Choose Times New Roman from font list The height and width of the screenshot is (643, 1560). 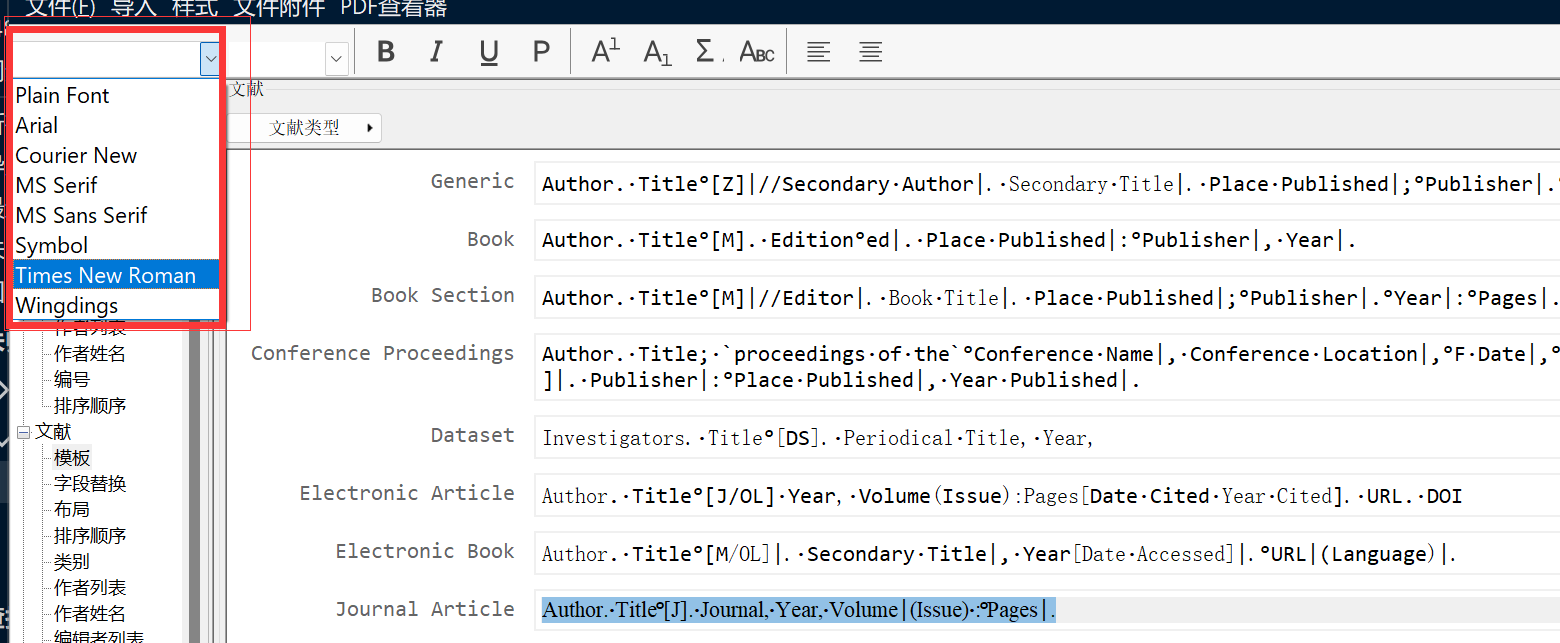[116, 275]
